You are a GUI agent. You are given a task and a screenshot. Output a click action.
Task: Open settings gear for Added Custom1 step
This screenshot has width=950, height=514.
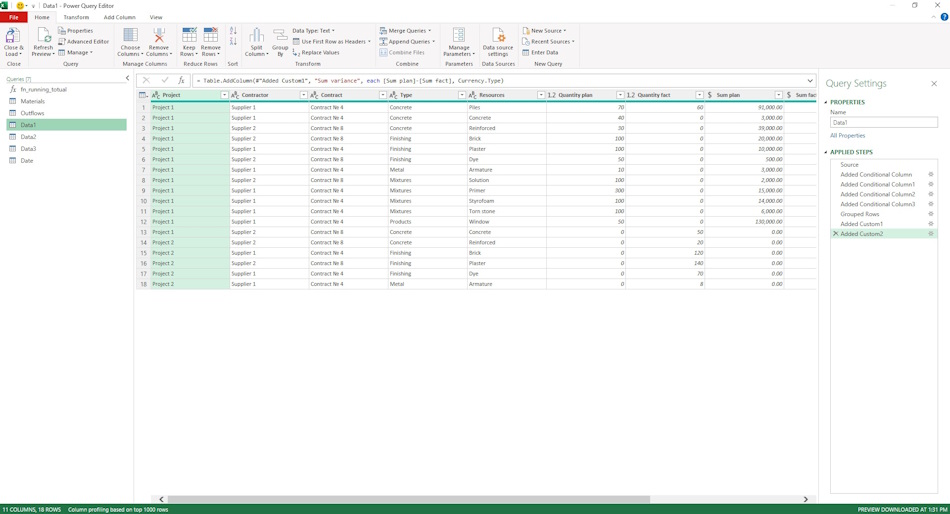click(x=931, y=224)
